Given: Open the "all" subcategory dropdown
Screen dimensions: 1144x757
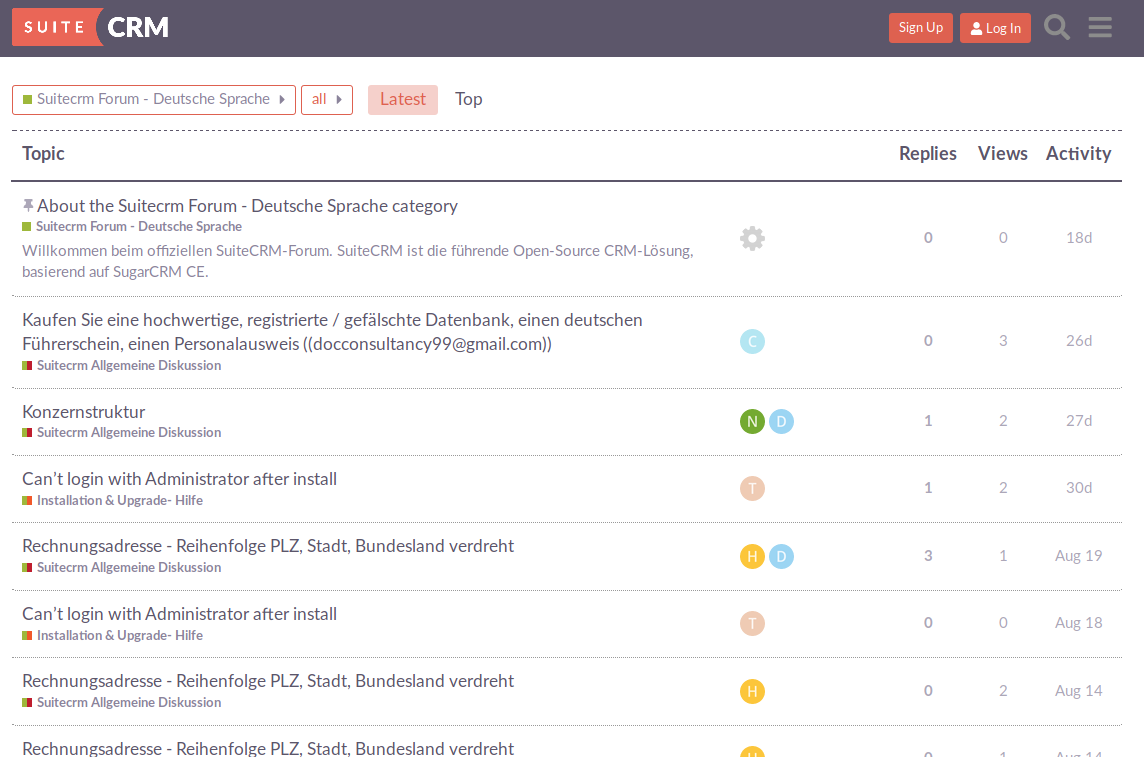Looking at the screenshot, I should [x=327, y=99].
